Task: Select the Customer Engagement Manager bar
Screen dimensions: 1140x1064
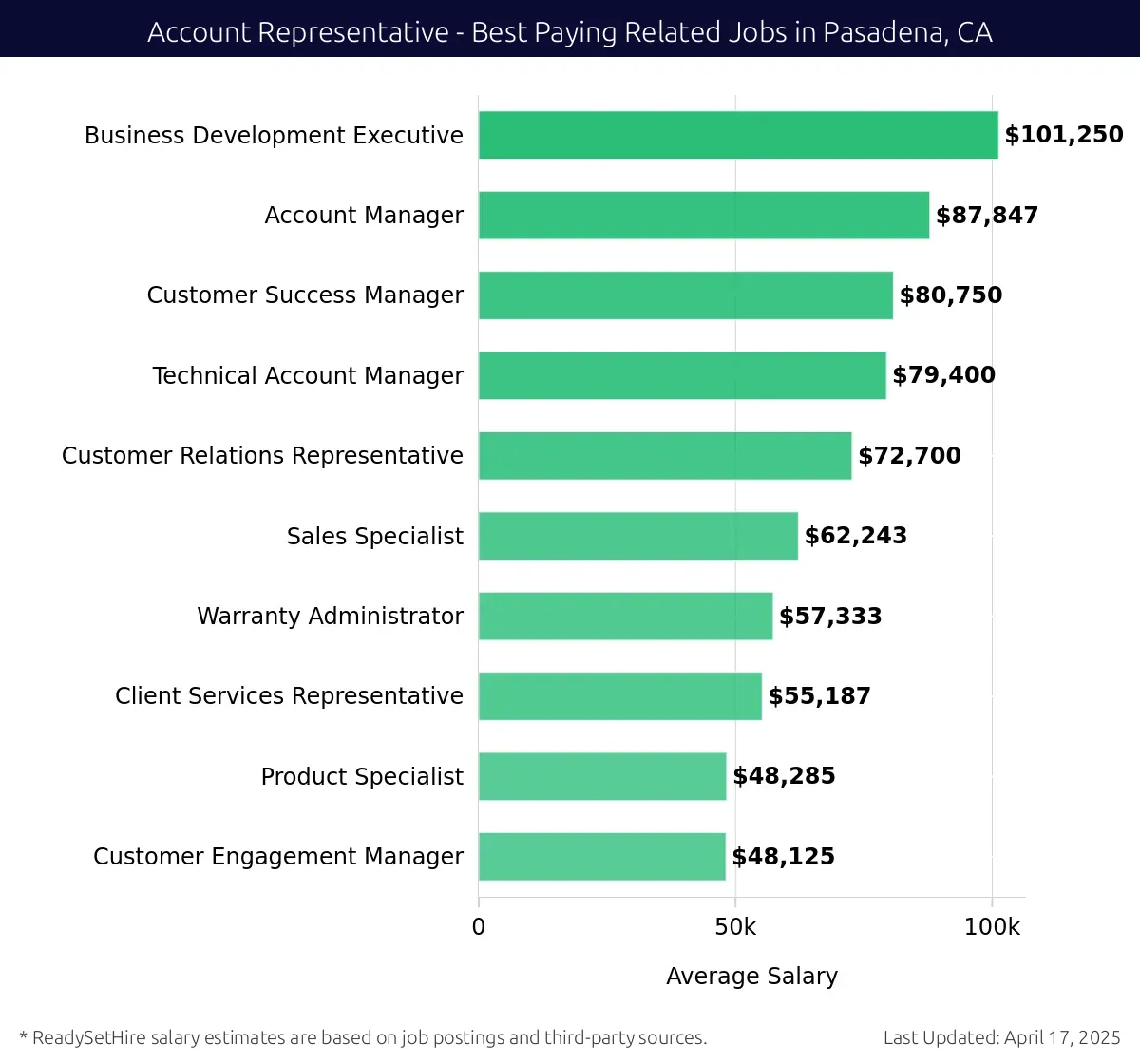Action: tap(602, 856)
